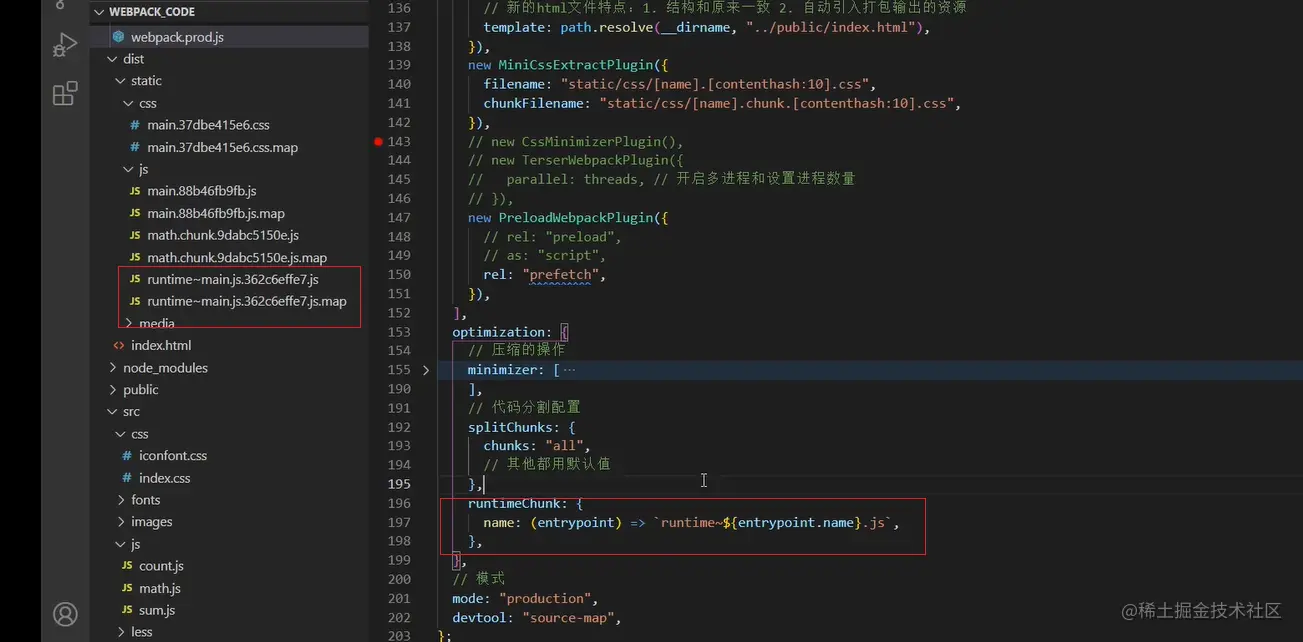Collapse the css folder under src
Screen dimensions: 1303x642
click(120, 434)
